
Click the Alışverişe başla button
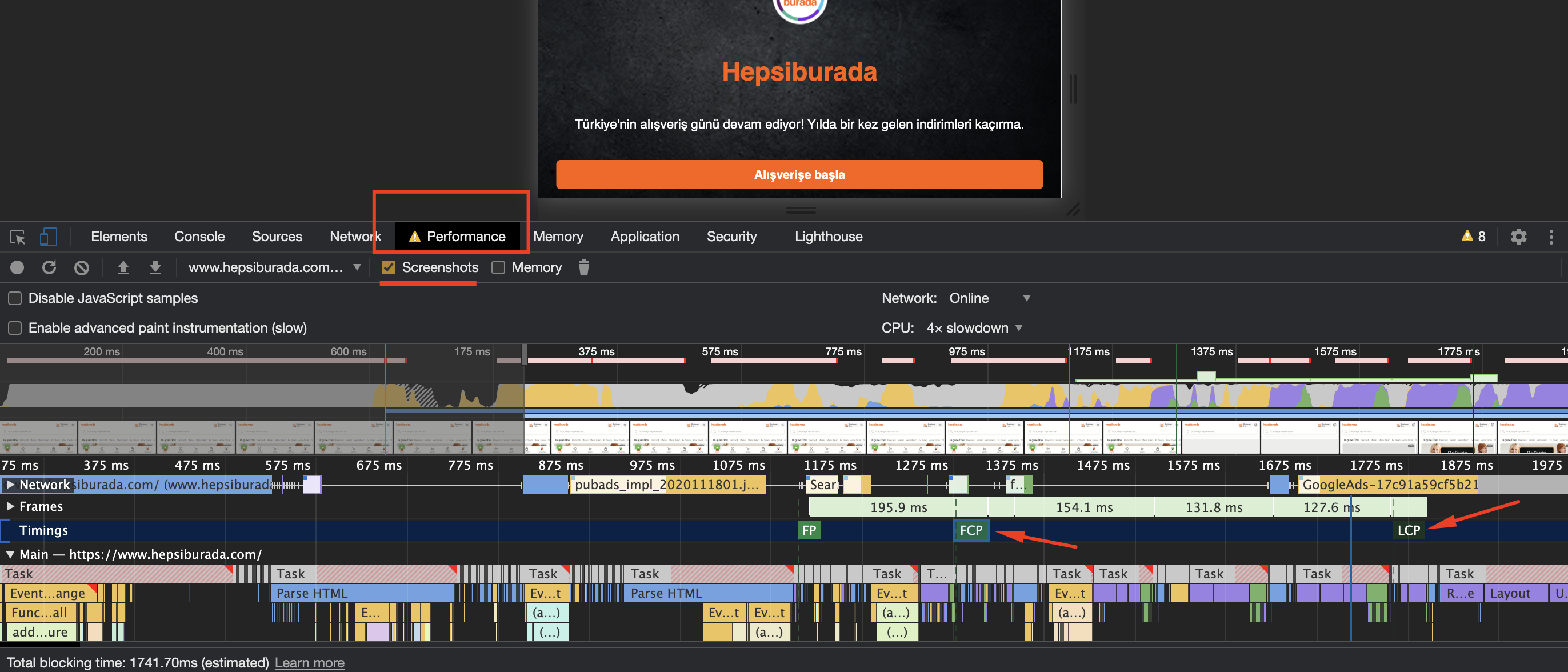coord(799,175)
